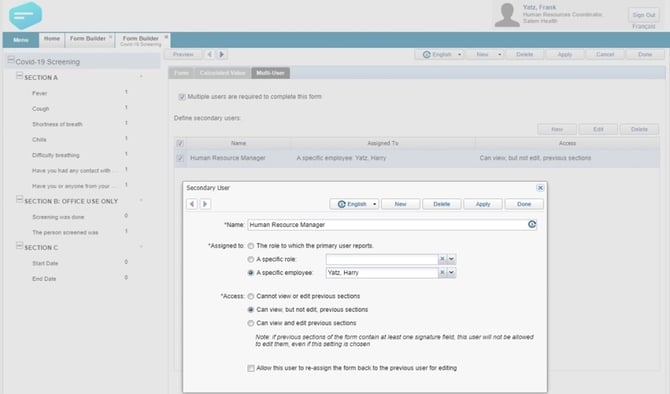Click Cancel in main toolbar

(605, 55)
